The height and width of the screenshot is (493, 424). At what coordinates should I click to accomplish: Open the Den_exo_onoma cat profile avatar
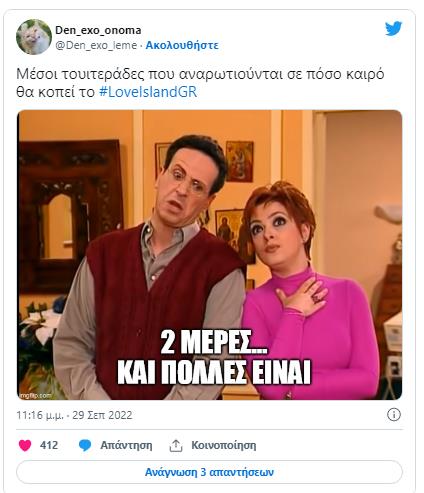click(34, 37)
